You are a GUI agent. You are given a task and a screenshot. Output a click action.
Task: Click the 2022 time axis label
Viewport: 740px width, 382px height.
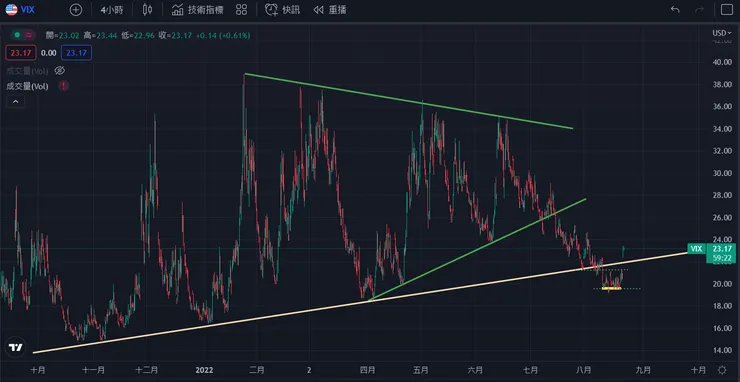[x=205, y=370]
